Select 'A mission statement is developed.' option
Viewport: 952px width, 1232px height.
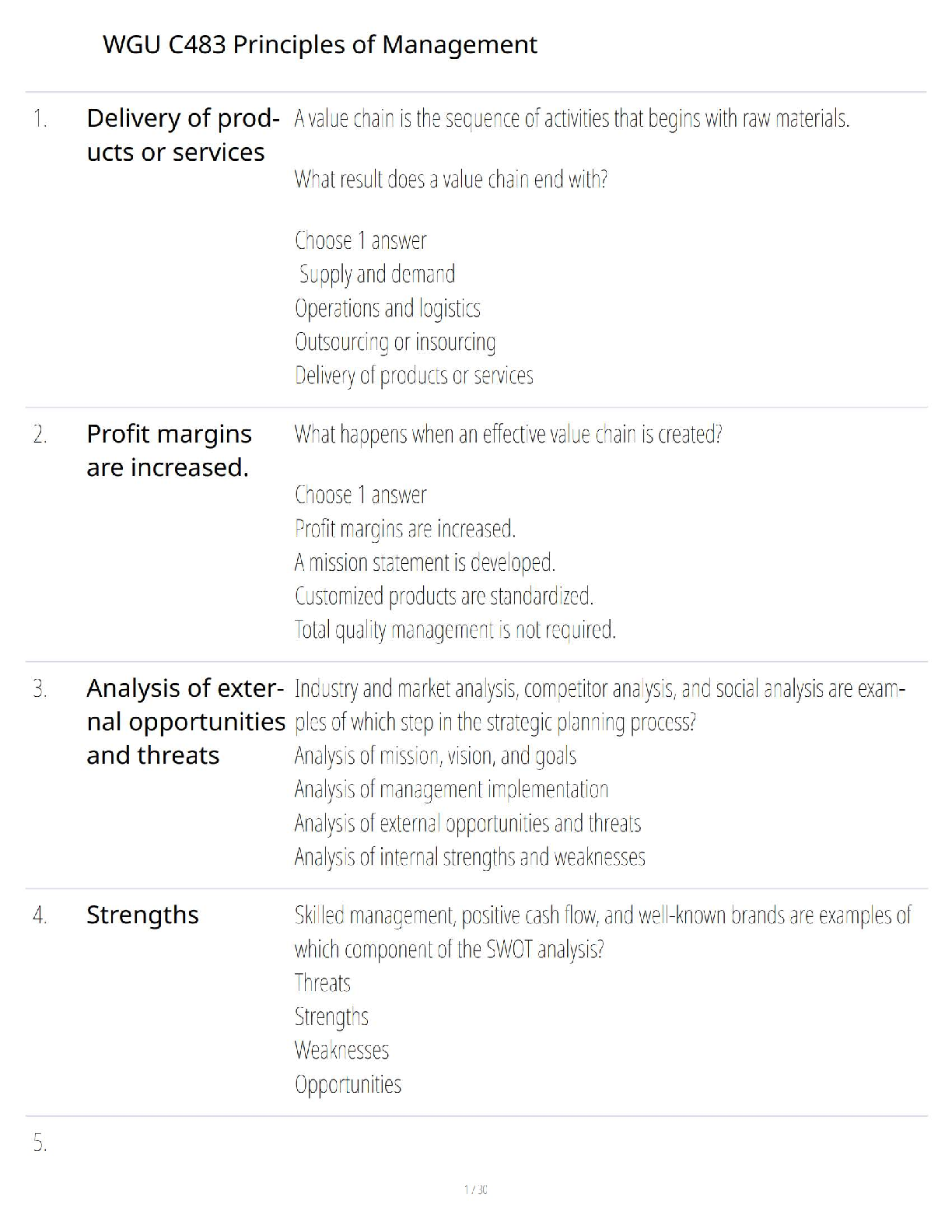point(425,562)
